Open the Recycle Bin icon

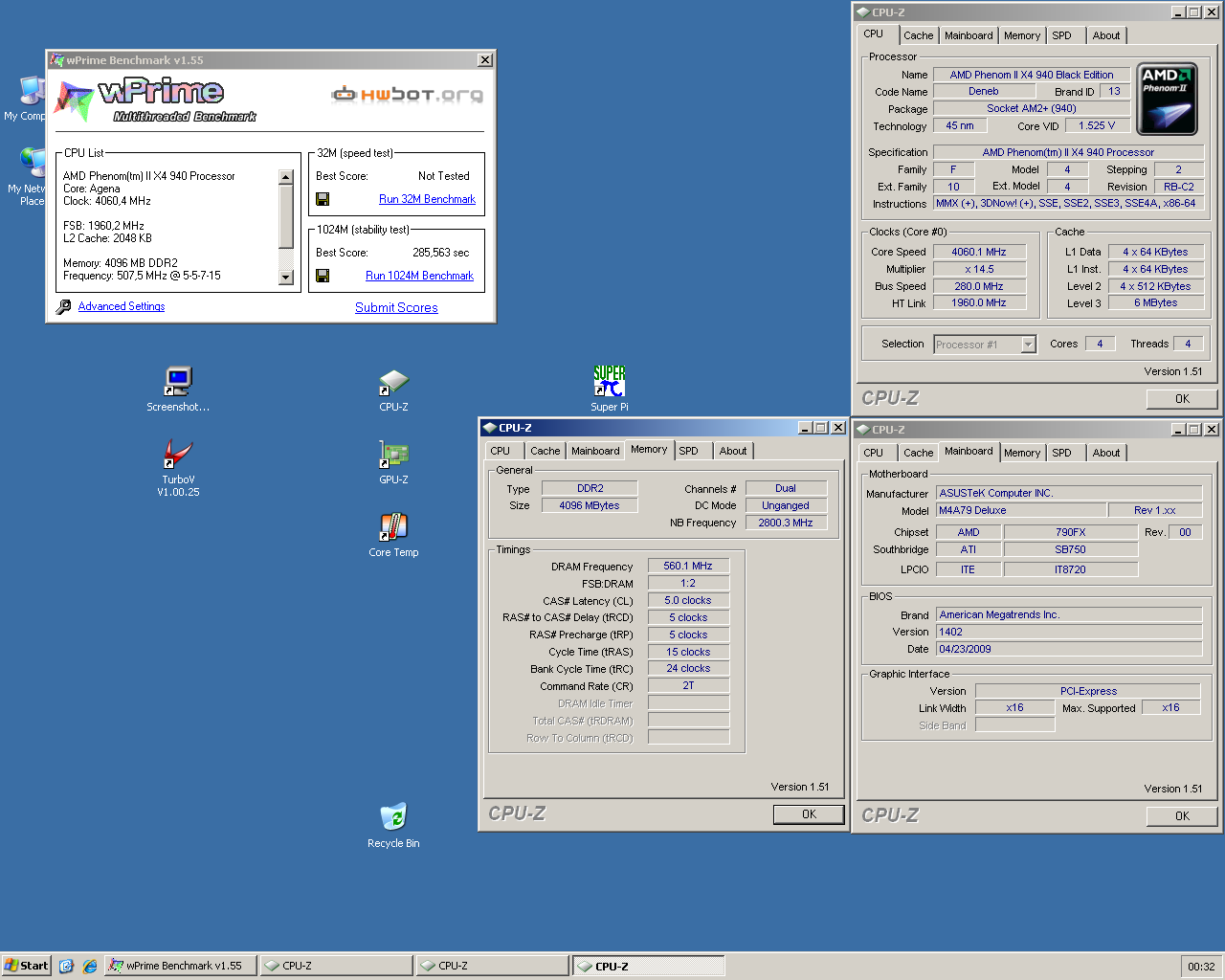pos(393,826)
